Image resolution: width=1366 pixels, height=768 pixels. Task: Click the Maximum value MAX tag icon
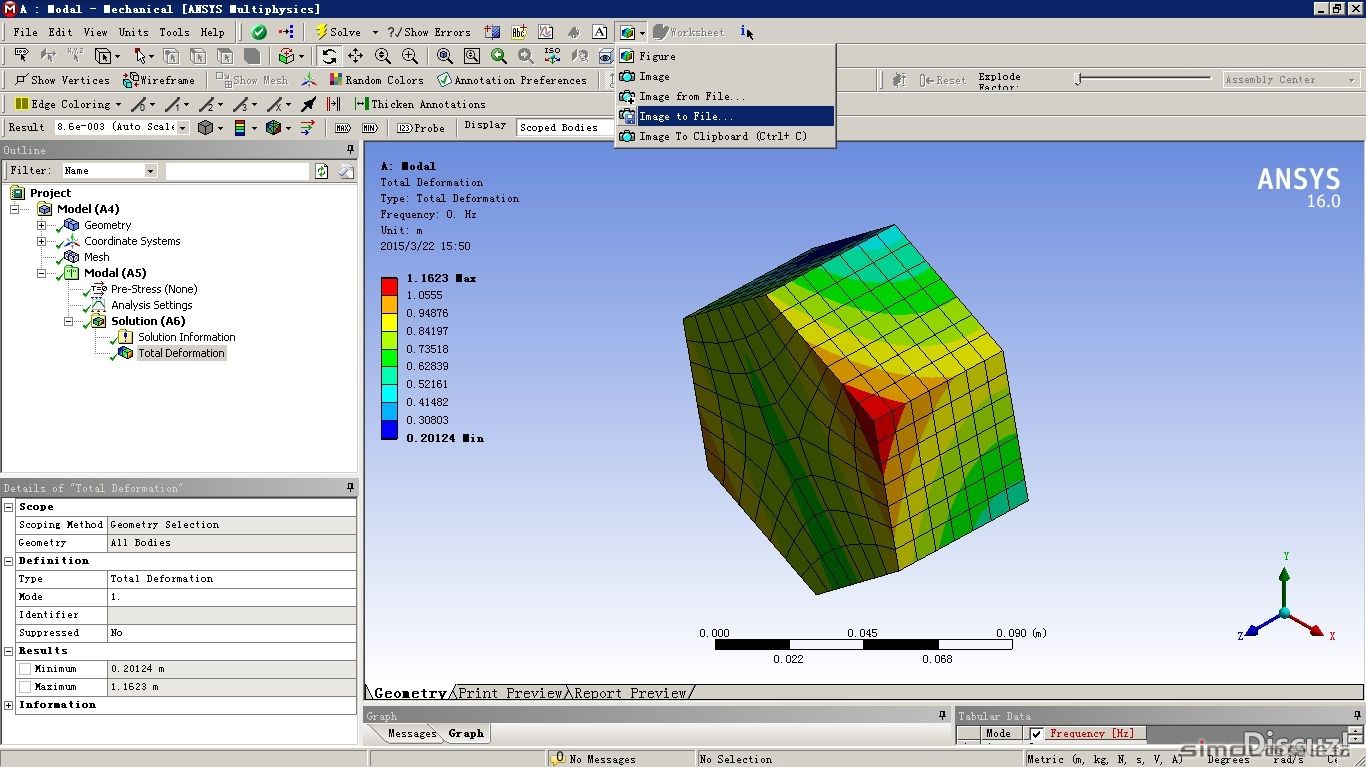(x=343, y=128)
